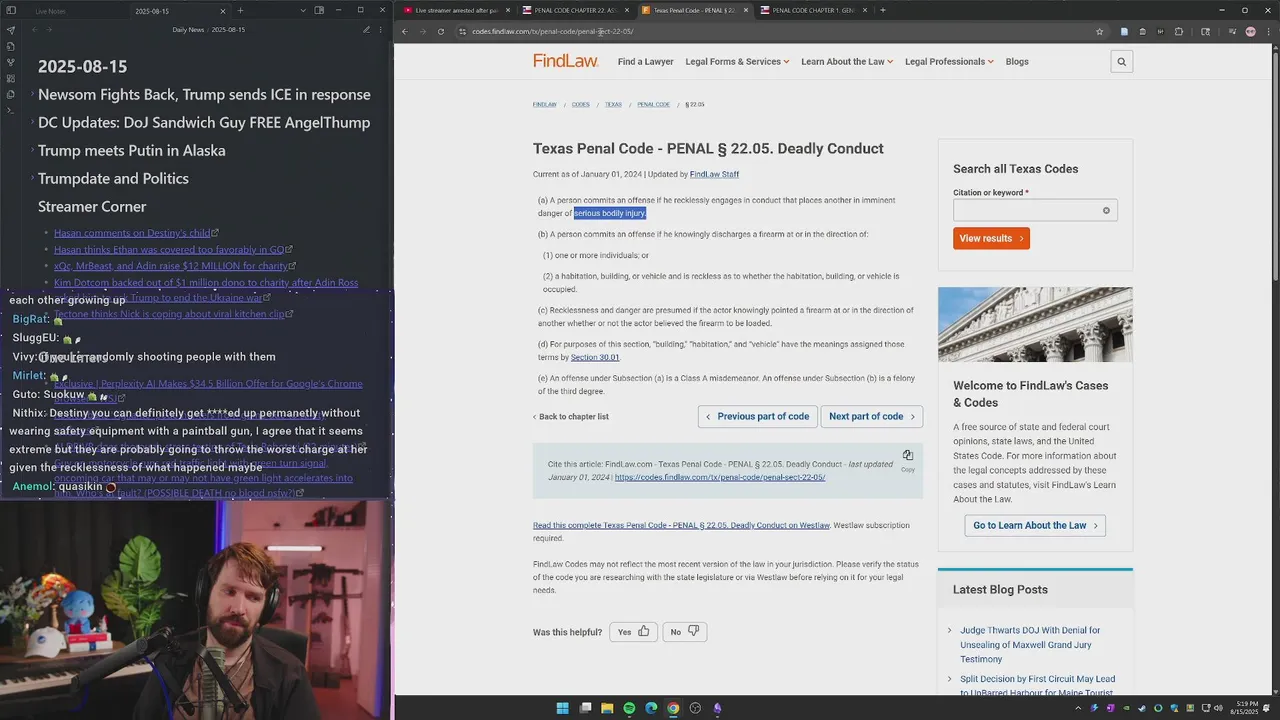The image size is (1280, 720).
Task: Click the FindLaw logo
Action: tap(565, 61)
